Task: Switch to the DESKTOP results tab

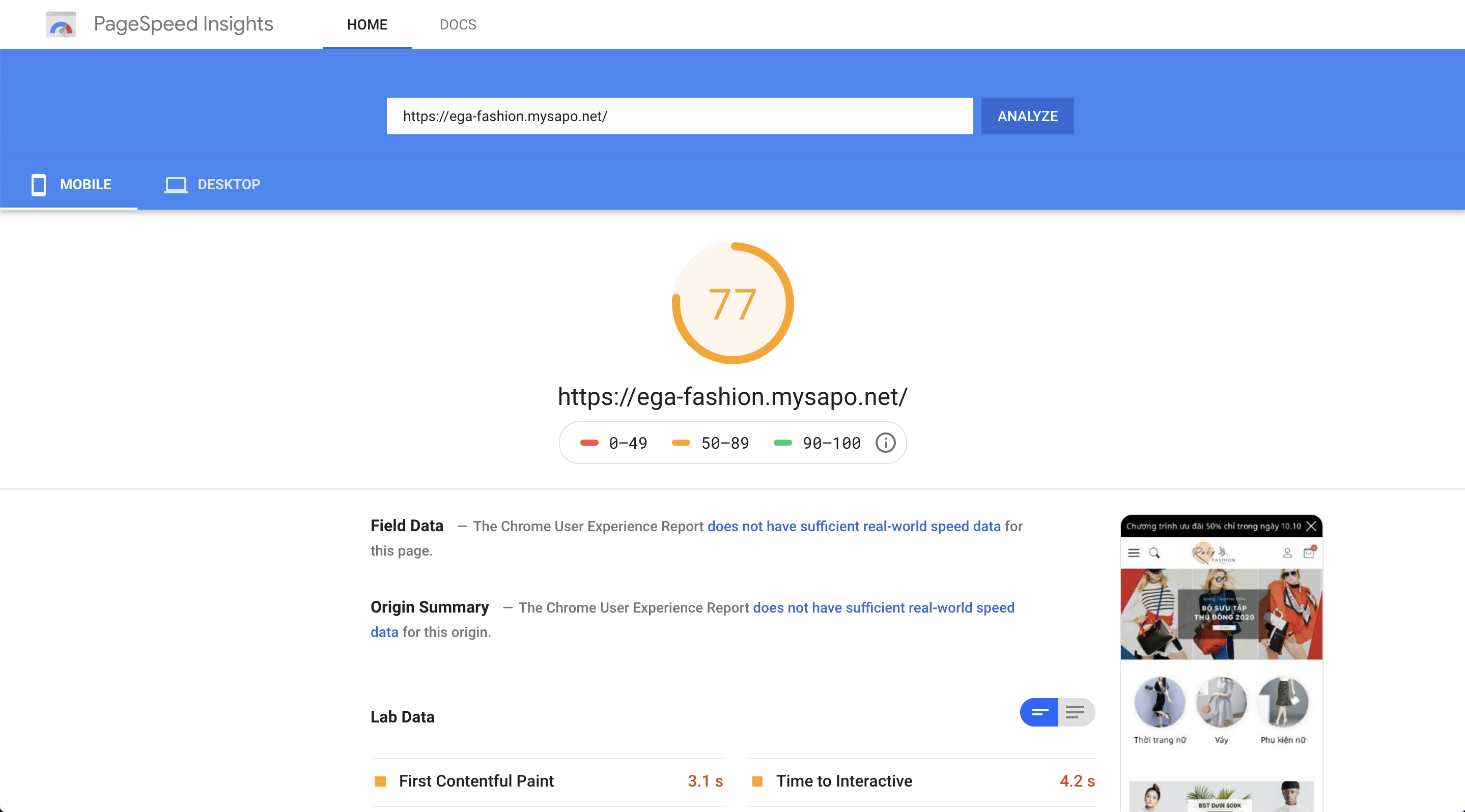Action: point(212,184)
